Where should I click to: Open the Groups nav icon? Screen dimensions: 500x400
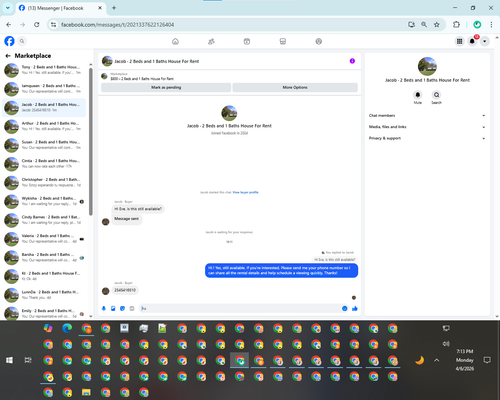coord(319,41)
